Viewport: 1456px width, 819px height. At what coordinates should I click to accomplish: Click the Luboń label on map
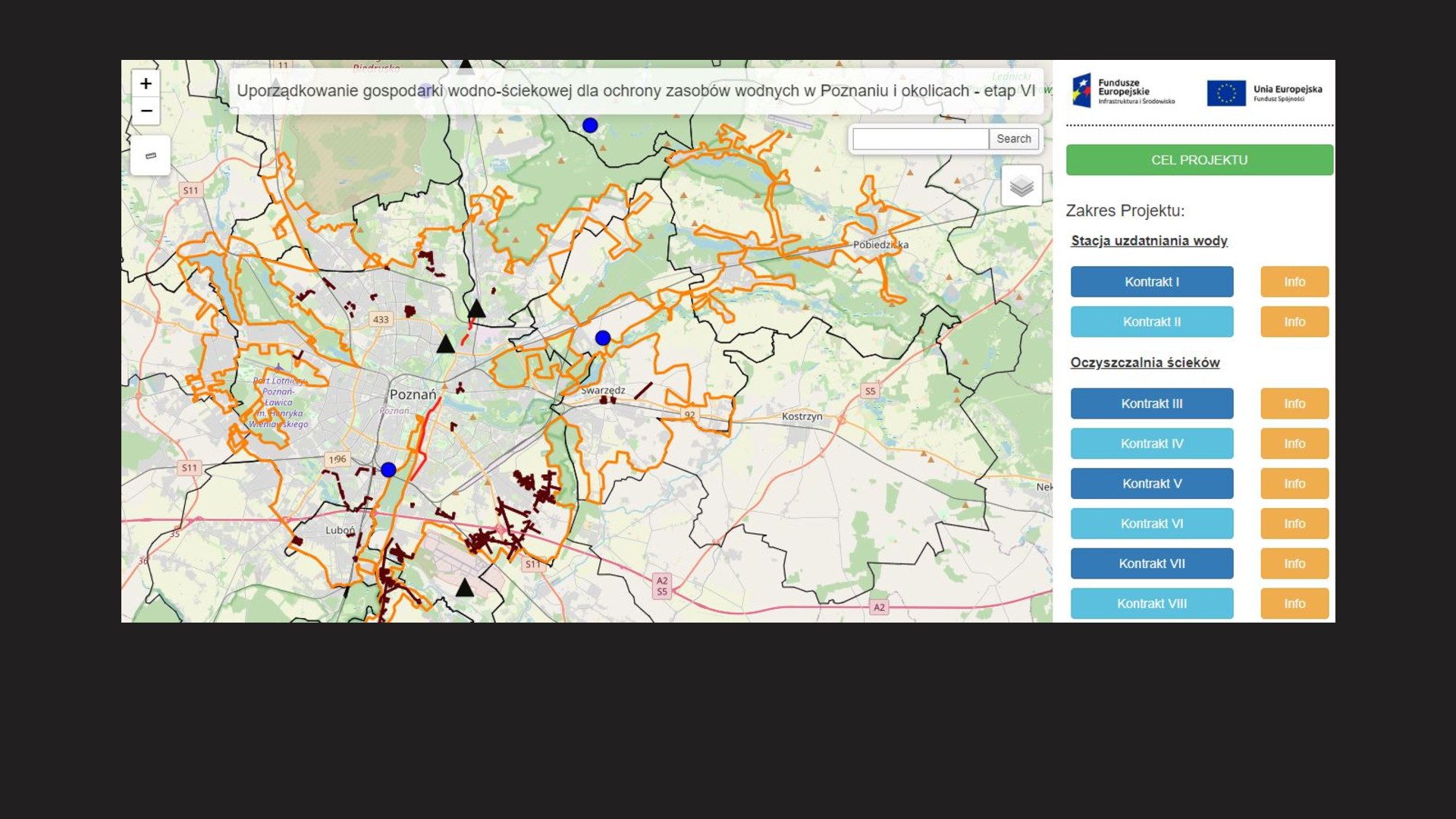pos(340,531)
